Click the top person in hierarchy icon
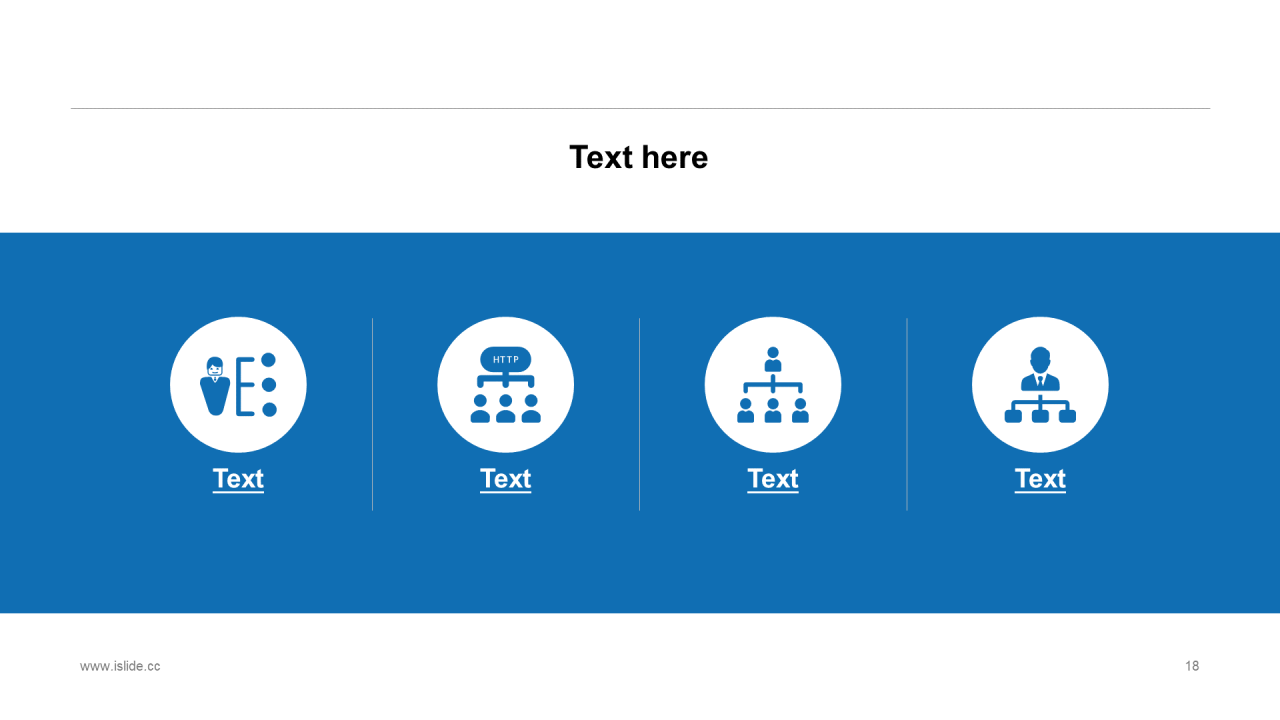Viewport: 1280px width, 720px height. click(773, 359)
